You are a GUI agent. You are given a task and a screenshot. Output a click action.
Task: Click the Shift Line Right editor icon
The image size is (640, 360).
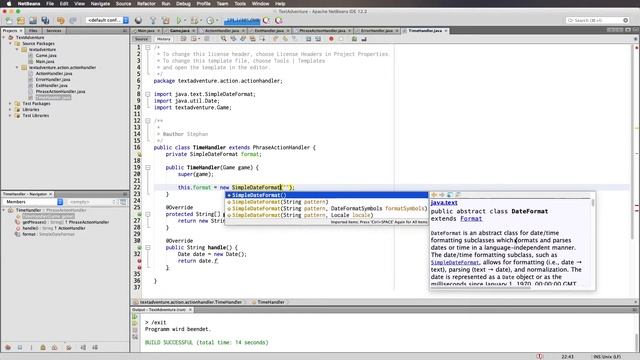click(318, 39)
